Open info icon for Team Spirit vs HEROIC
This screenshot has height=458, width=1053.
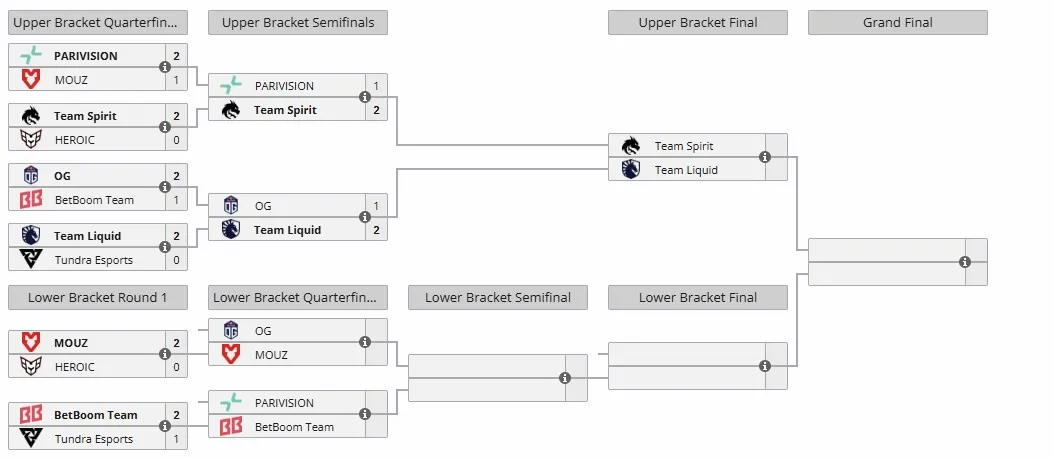click(x=165, y=127)
